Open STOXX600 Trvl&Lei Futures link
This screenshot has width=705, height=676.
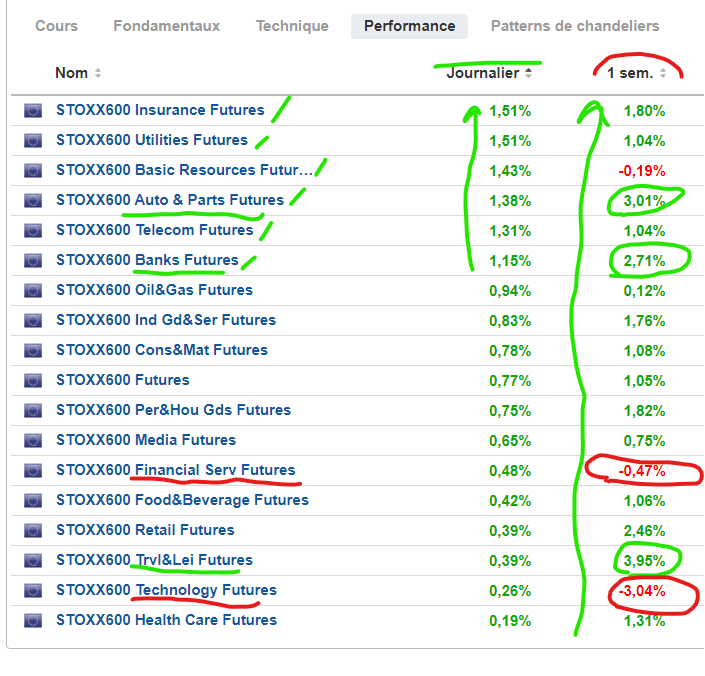pos(154,560)
